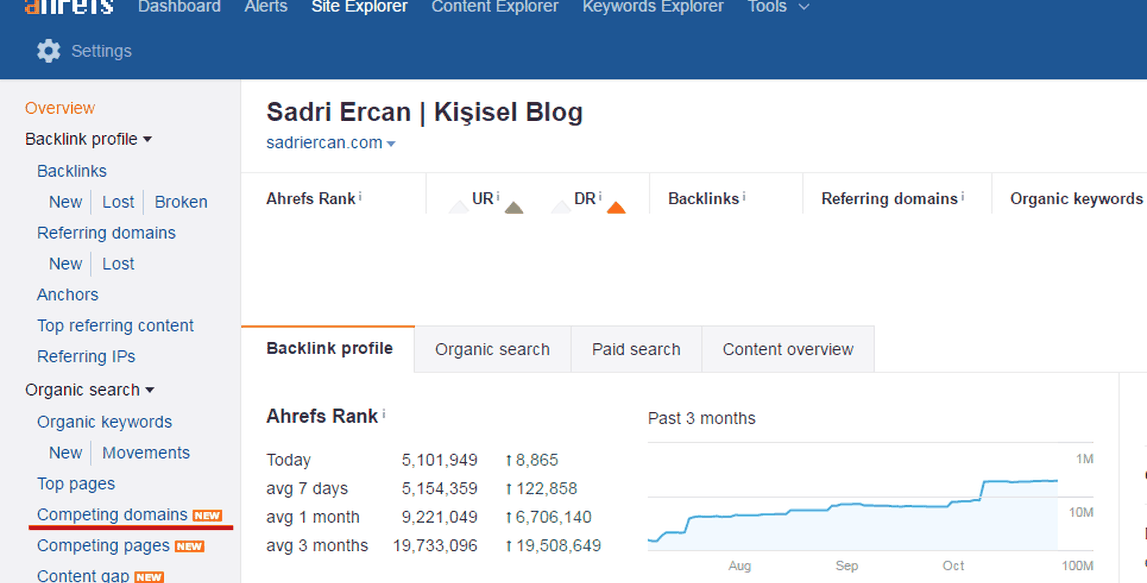This screenshot has height=583, width=1147.
Task: Open the sadriercan.com domain dropdown
Action: point(331,143)
